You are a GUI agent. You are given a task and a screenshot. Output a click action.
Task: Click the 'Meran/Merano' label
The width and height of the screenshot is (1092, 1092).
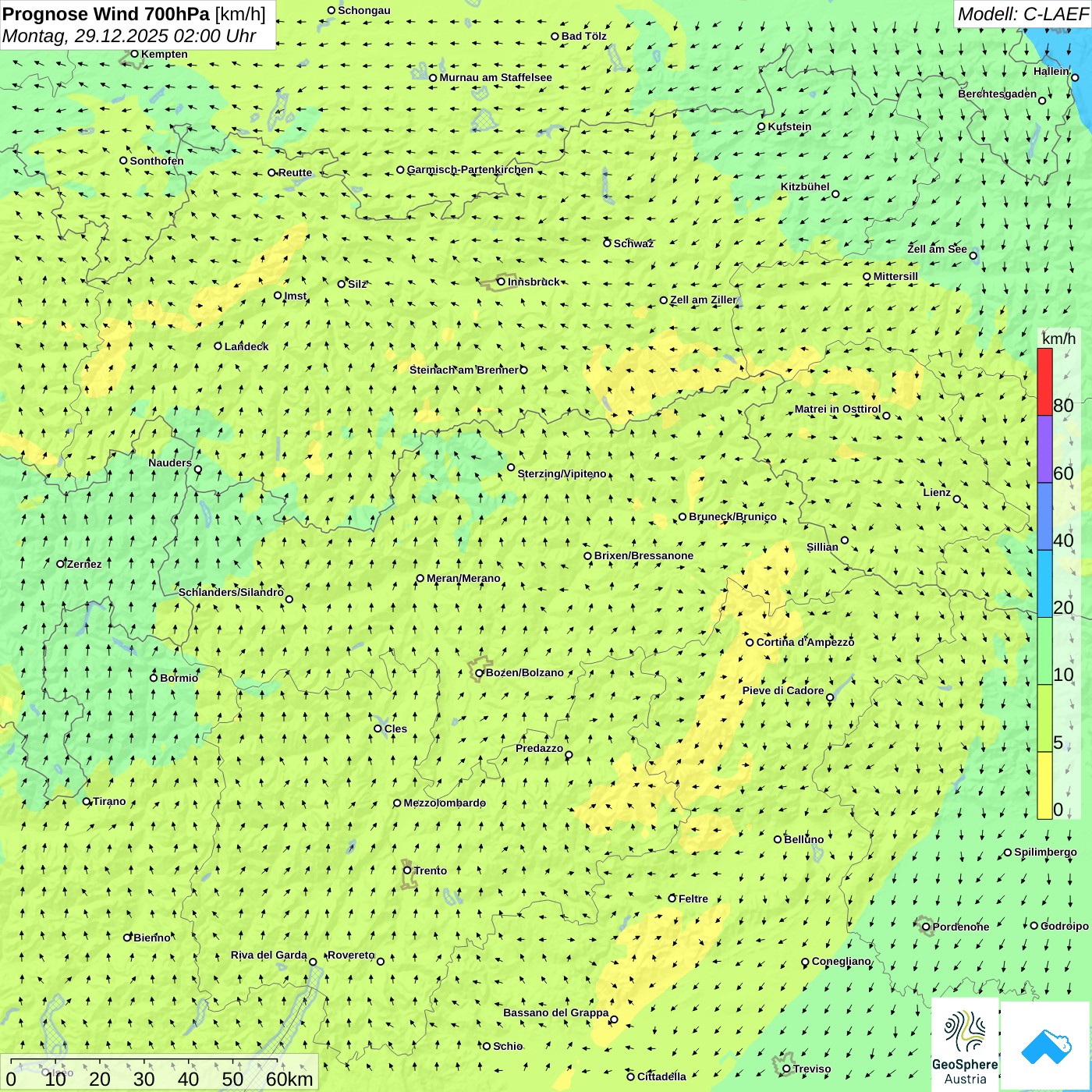pos(463,578)
